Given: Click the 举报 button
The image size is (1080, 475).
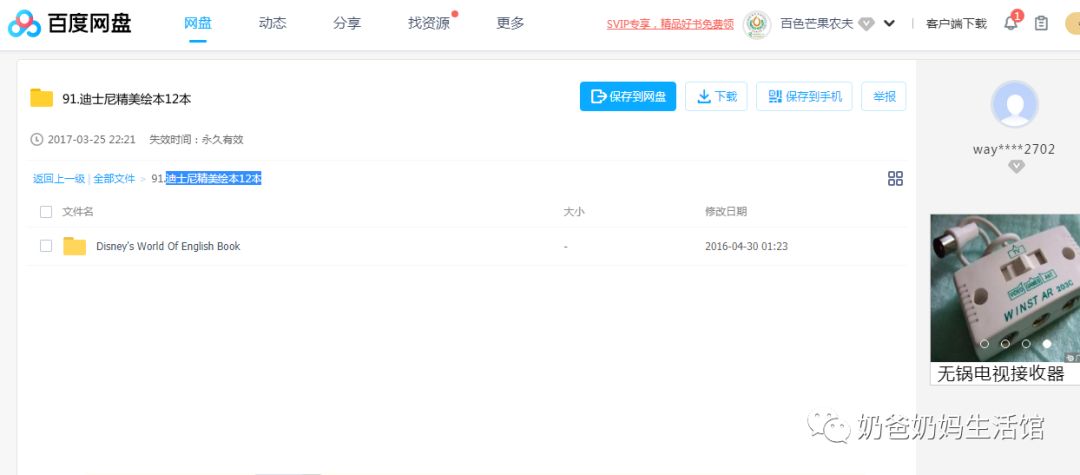Looking at the screenshot, I should pos(884,96).
